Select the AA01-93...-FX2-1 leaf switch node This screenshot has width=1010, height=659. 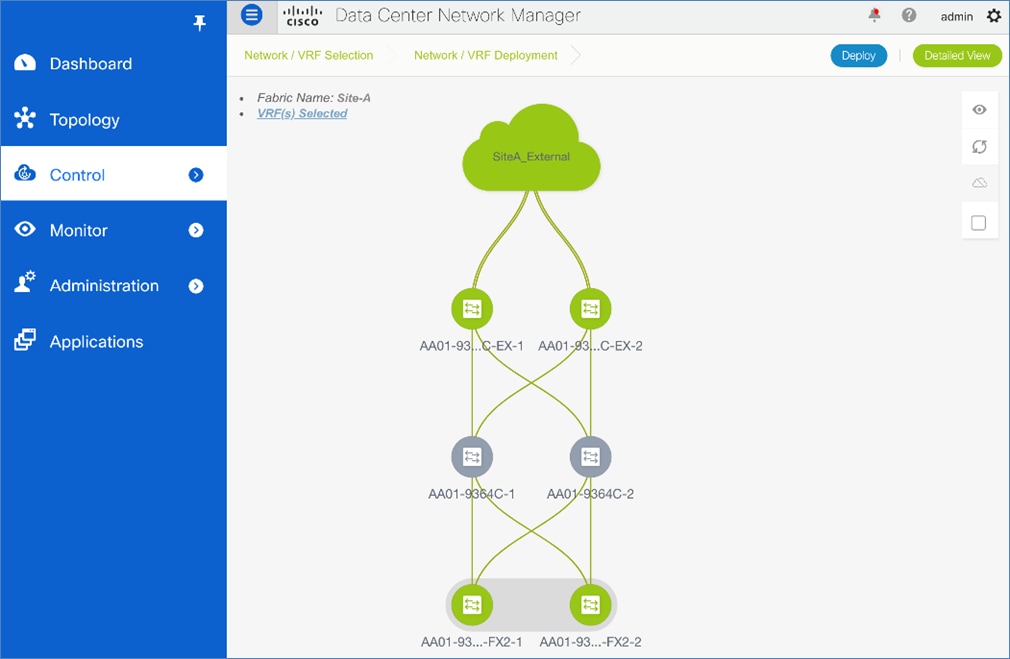click(x=472, y=605)
